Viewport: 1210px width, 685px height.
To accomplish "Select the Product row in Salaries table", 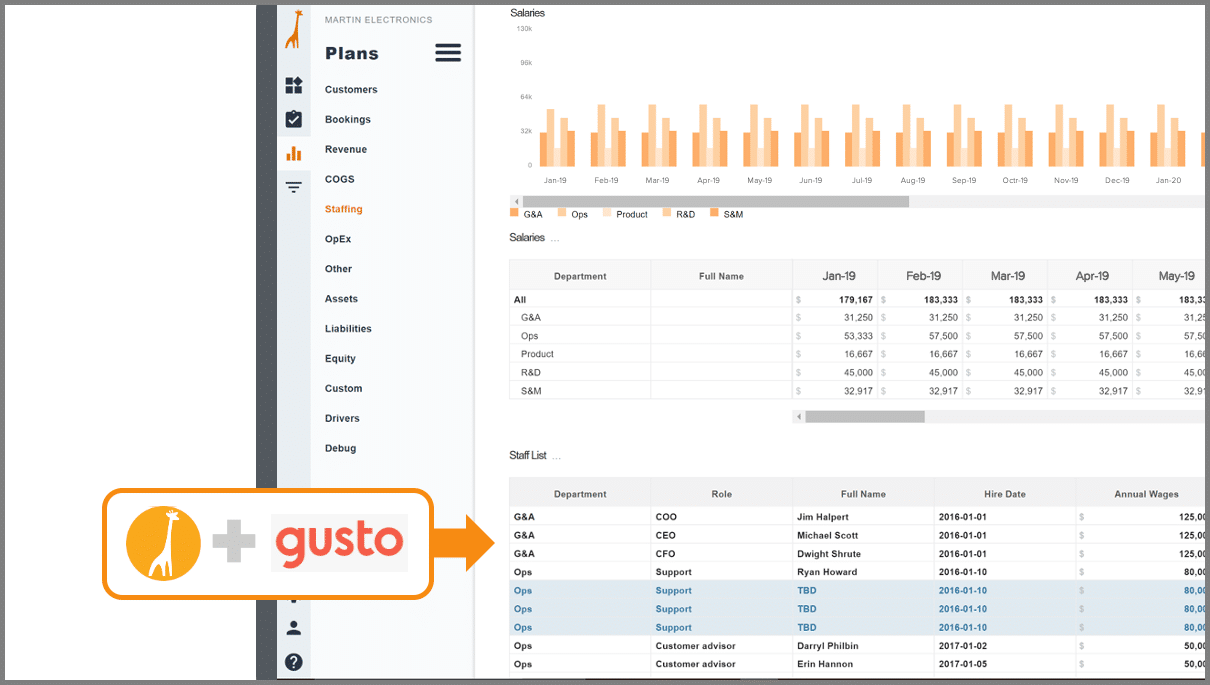I will [x=857, y=354].
